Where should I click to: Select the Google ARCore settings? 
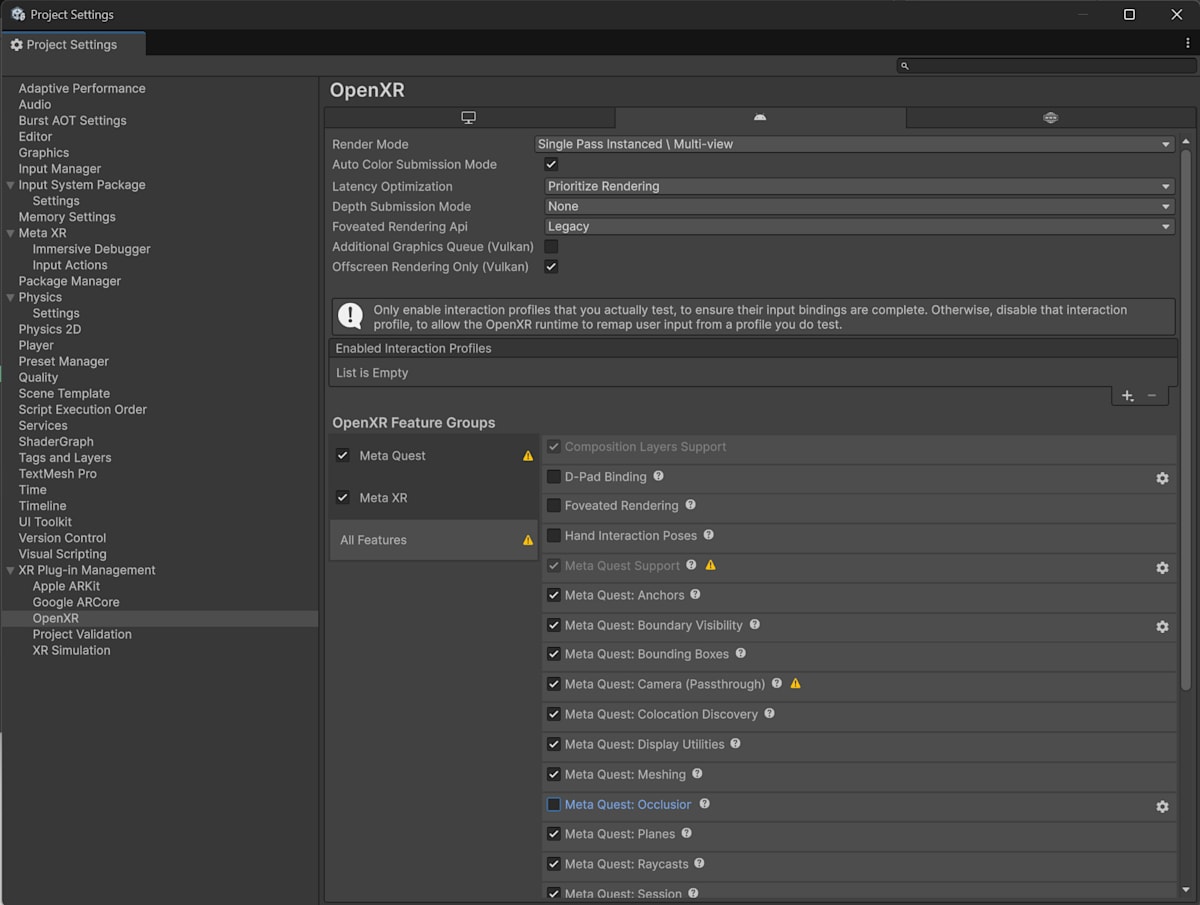pyautogui.click(x=75, y=602)
